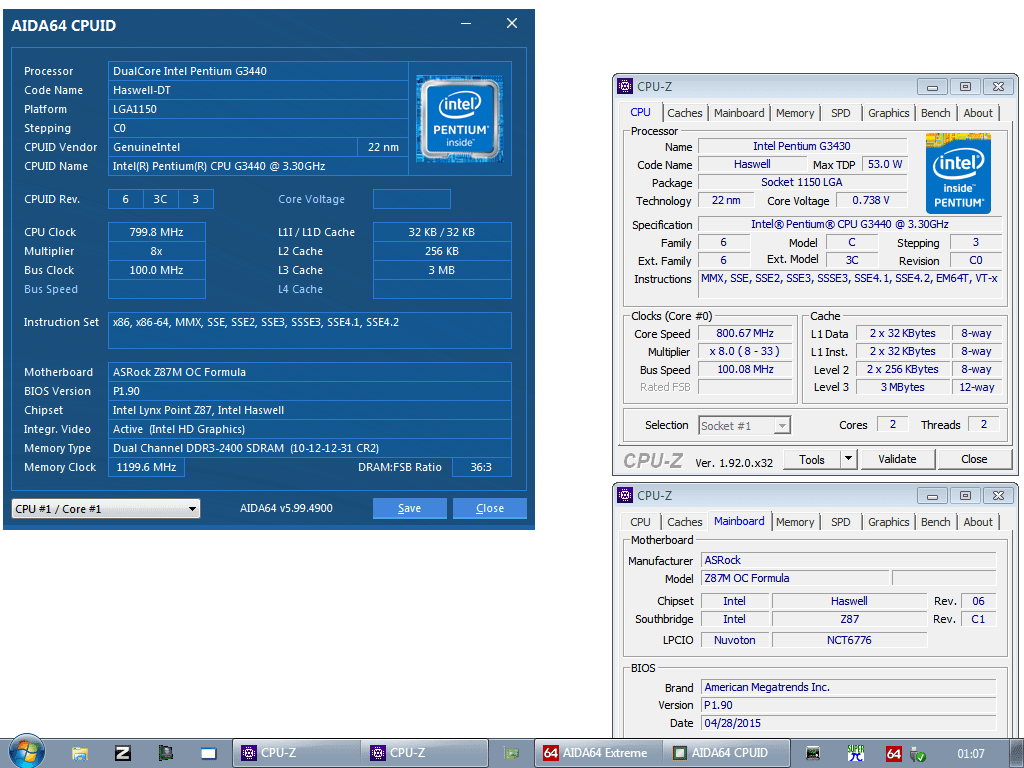Open Bench tab in lower CPU-Z window
1024x768 pixels.
[935, 522]
